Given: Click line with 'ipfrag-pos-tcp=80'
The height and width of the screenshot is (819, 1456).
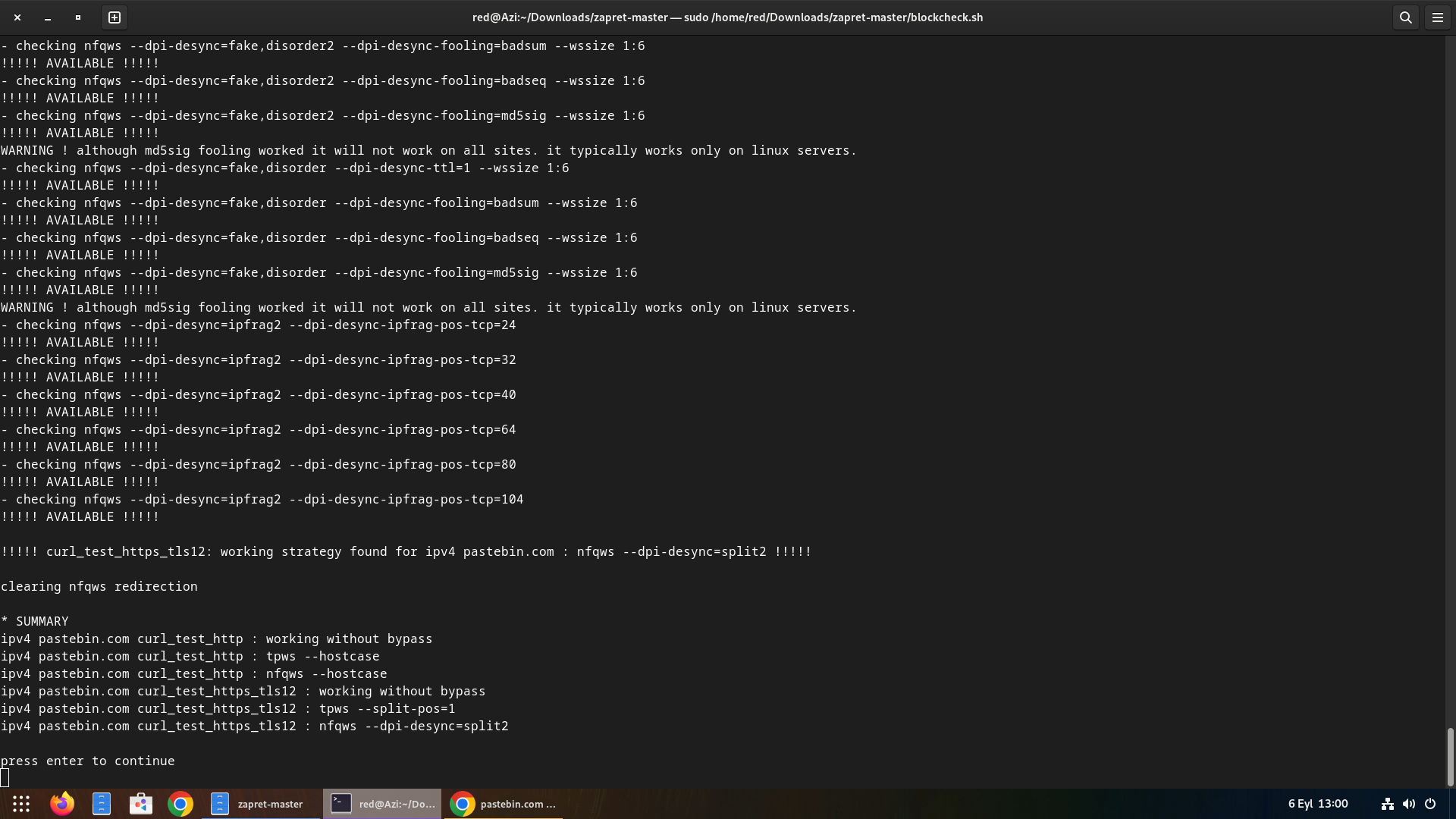Looking at the screenshot, I should pos(259,464).
